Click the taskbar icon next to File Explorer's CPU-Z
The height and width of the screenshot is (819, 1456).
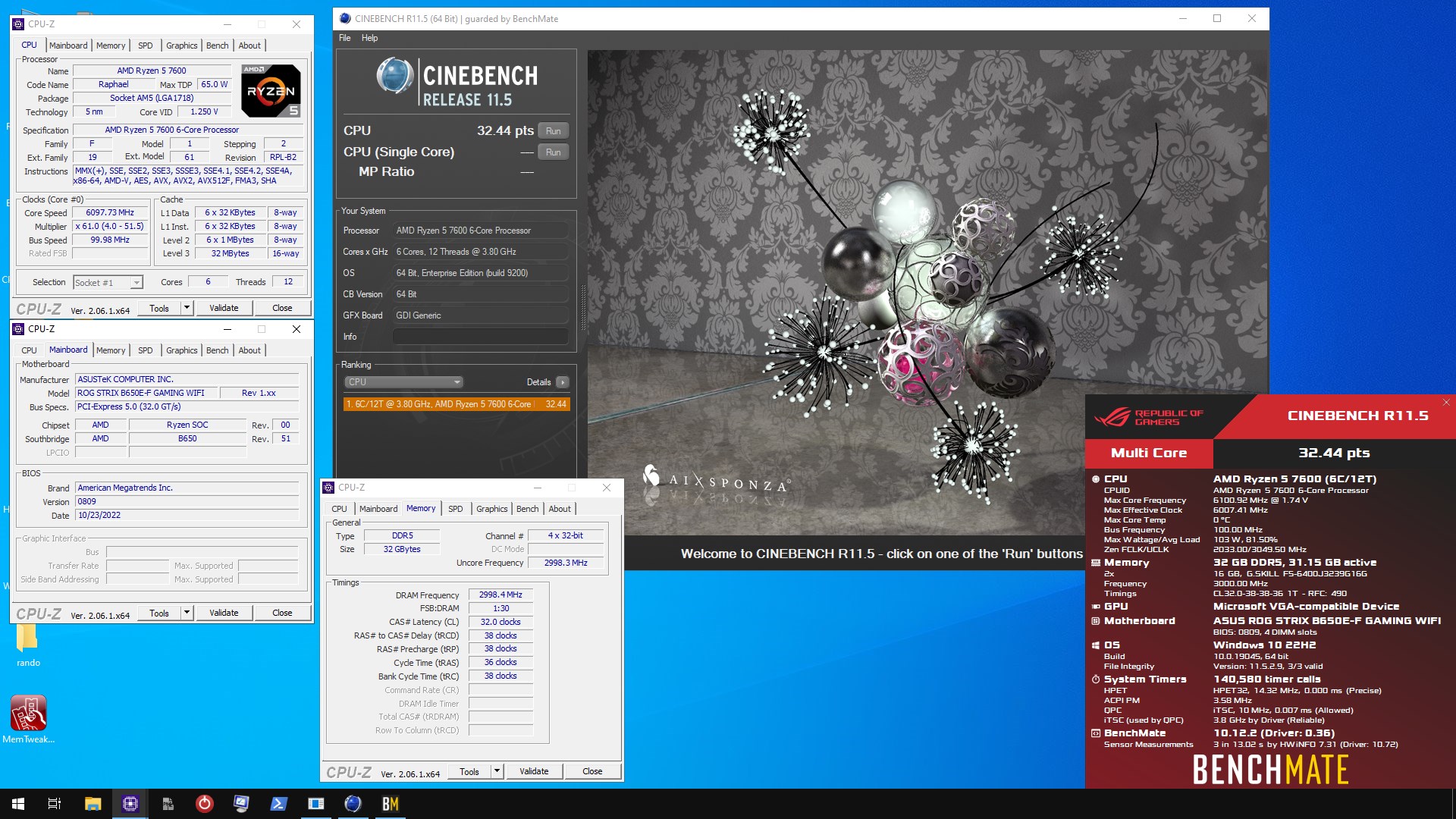(x=167, y=804)
